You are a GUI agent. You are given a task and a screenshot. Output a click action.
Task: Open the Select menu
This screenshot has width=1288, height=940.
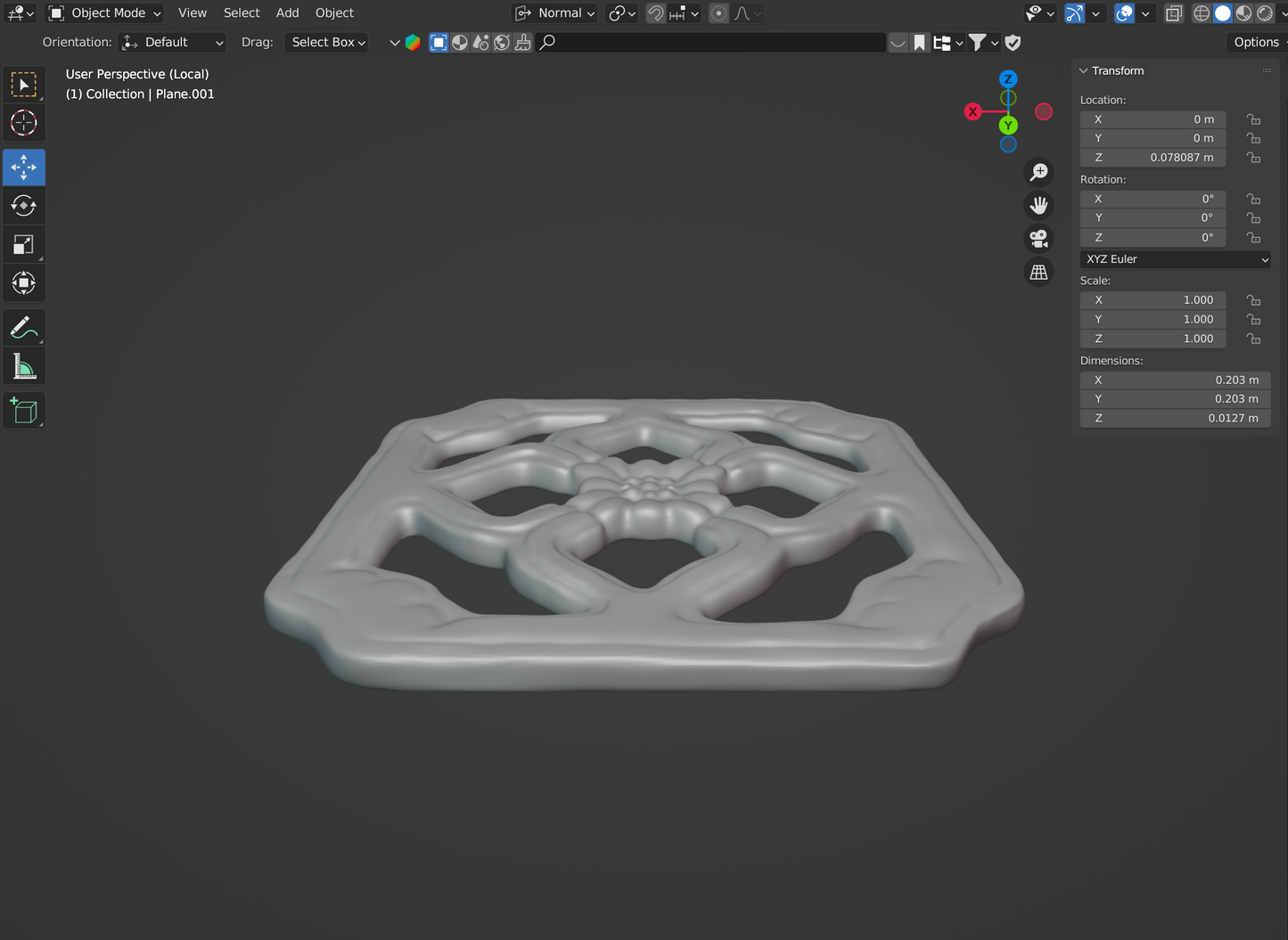coord(242,13)
